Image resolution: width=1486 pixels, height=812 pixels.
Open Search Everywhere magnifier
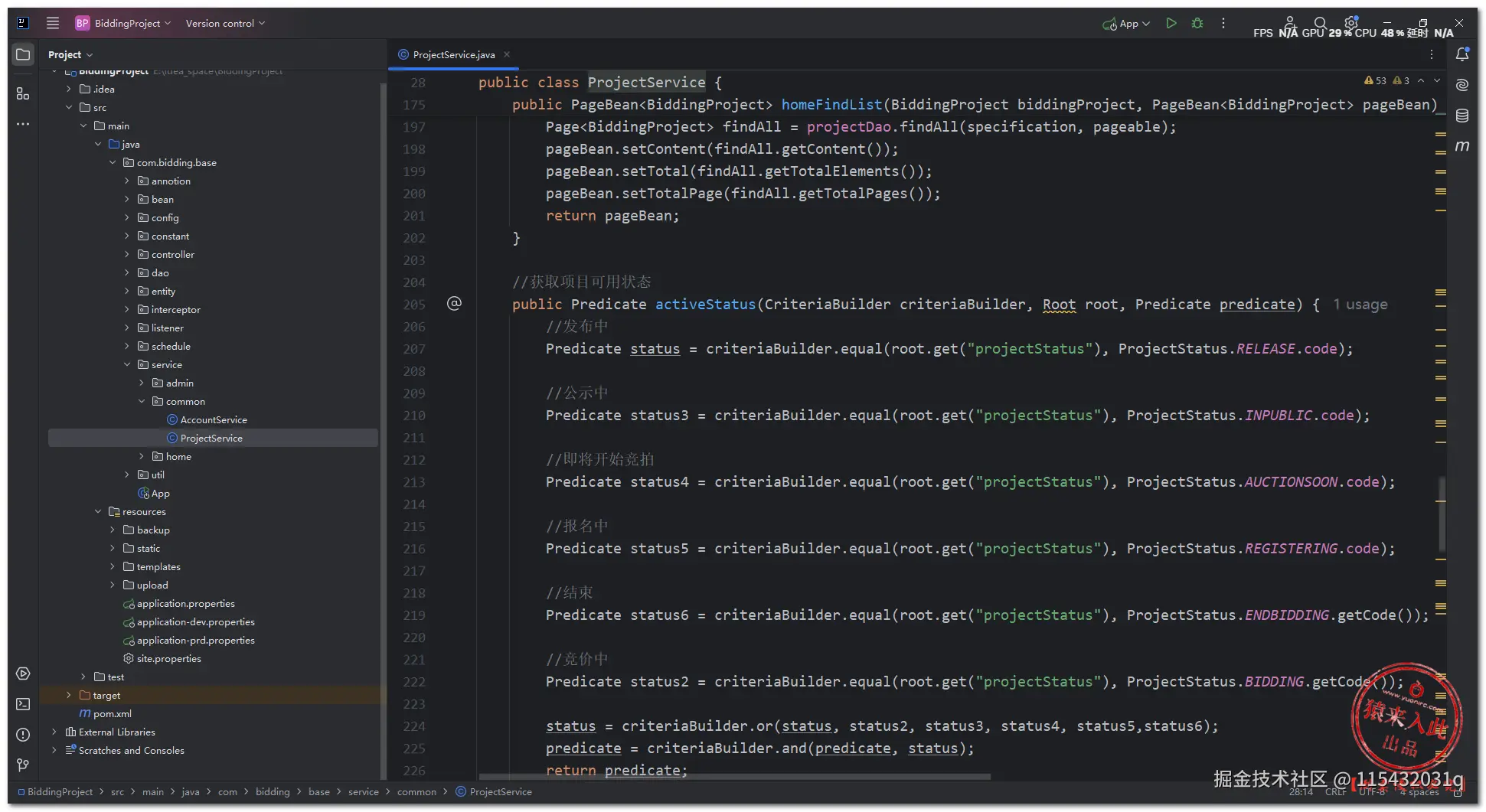pos(1320,23)
